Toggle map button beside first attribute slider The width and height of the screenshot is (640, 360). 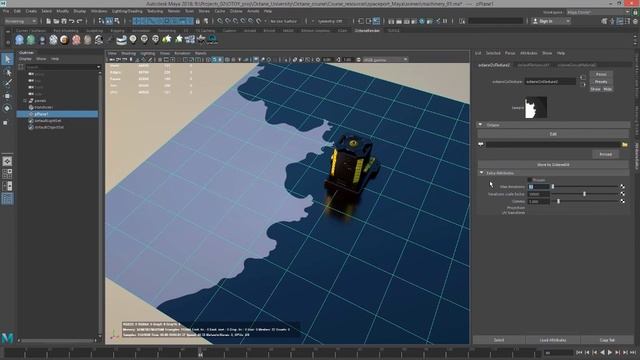tap(622, 187)
